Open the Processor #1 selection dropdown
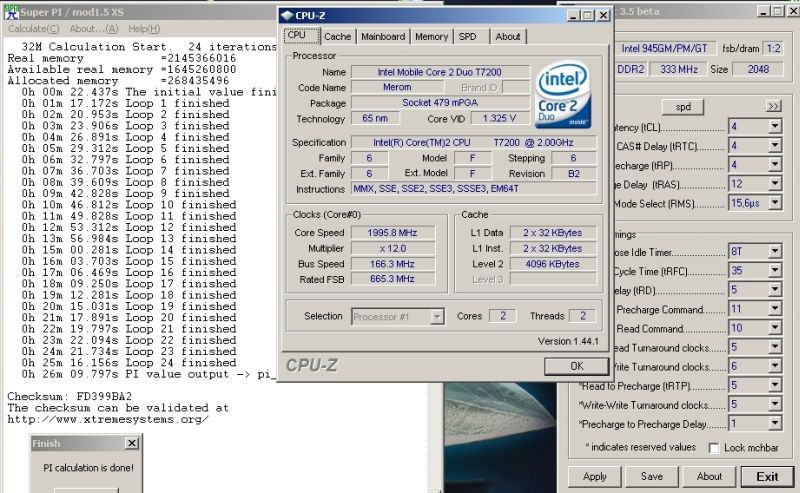The height and width of the screenshot is (493, 800). pyautogui.click(x=437, y=317)
